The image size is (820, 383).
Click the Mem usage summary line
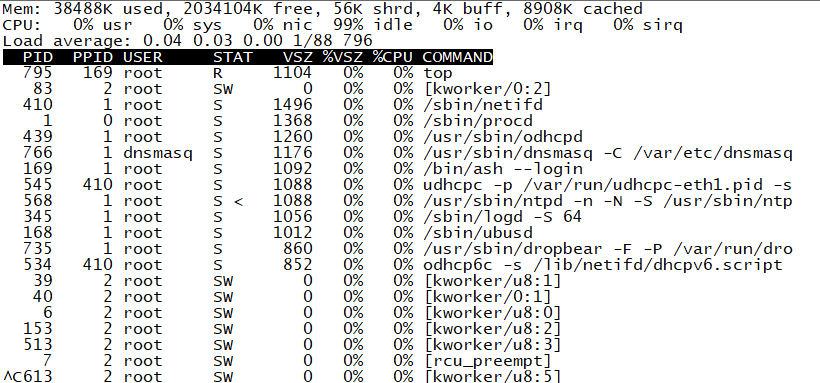323,9
